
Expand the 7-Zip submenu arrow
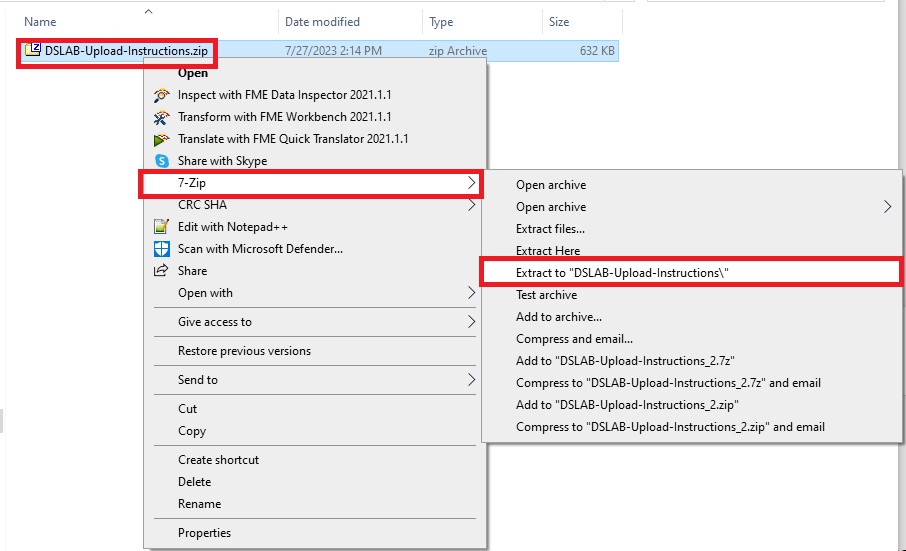(x=471, y=183)
